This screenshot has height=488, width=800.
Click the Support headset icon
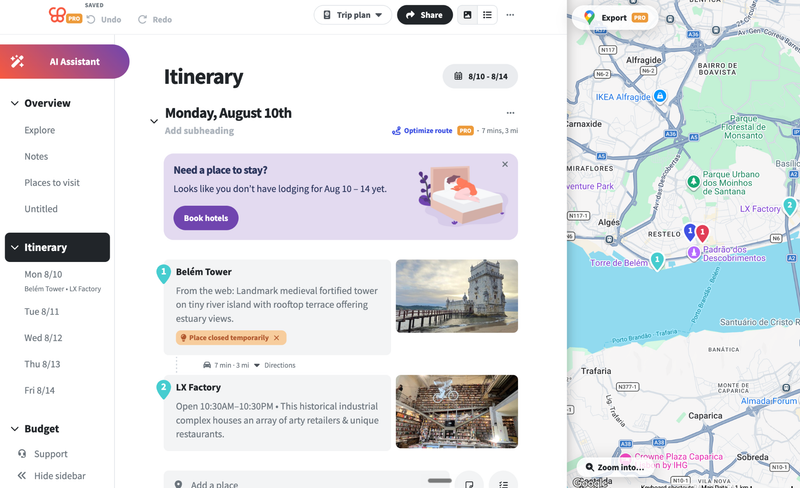(22, 453)
